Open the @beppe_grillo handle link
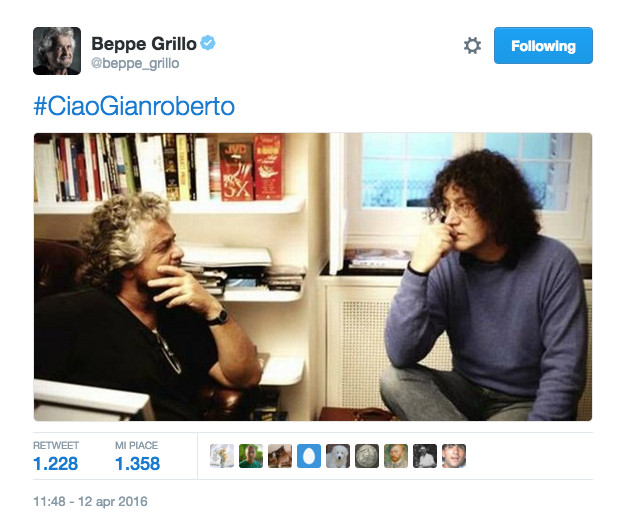Image resolution: width=630 pixels, height=520 pixels. [135, 63]
